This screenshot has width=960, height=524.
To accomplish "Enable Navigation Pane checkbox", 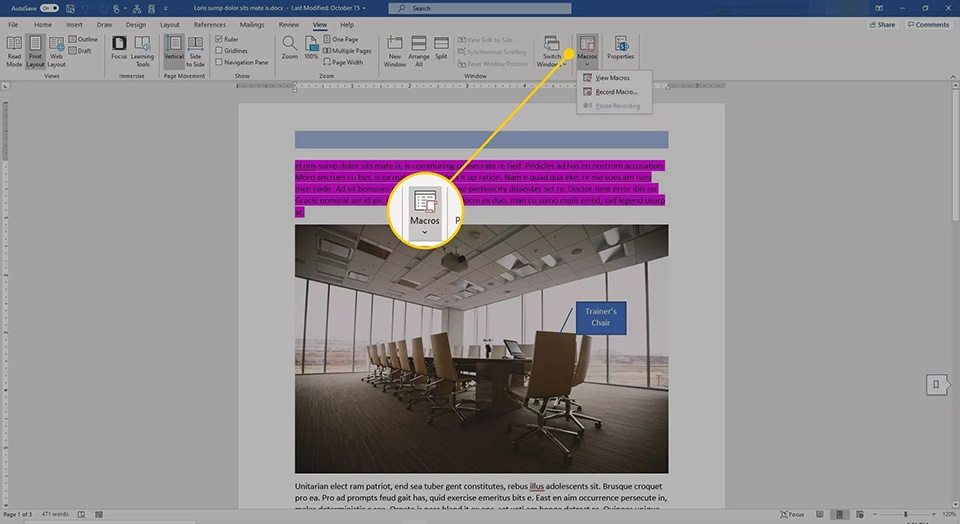I will pyautogui.click(x=219, y=62).
